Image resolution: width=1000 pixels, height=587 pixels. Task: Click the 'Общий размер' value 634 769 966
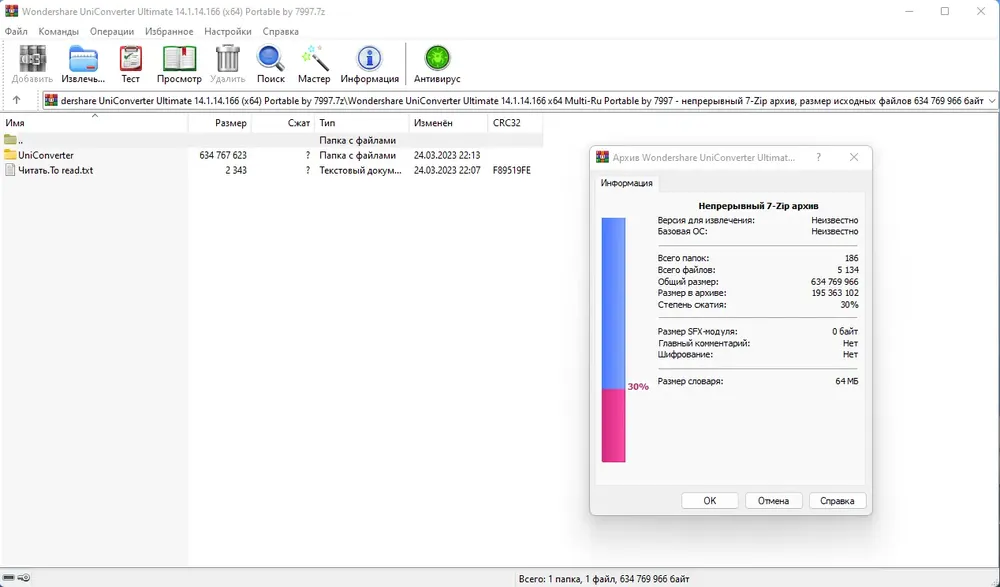pos(834,281)
